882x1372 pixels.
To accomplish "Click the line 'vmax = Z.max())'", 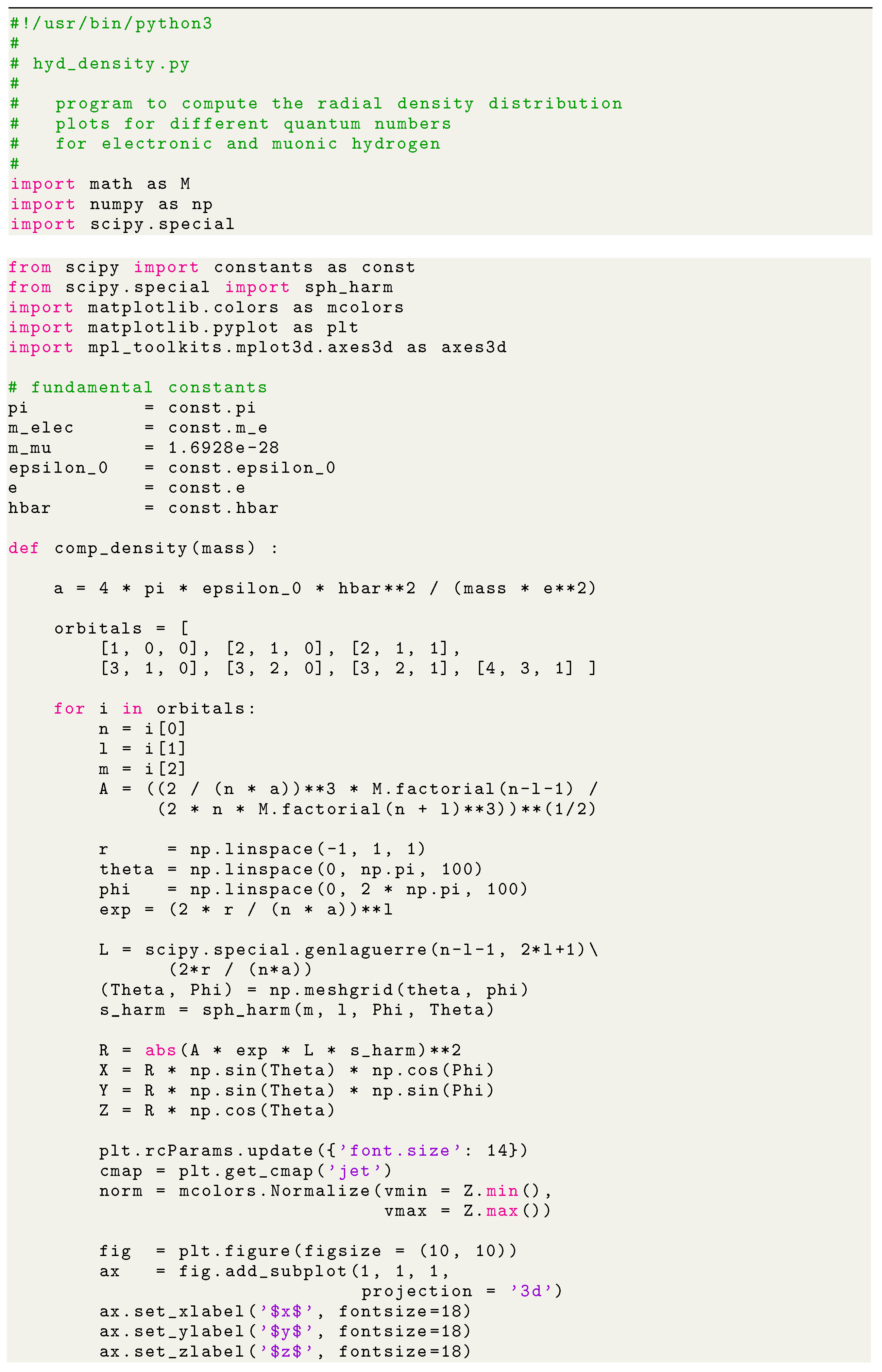I will [468, 1211].
